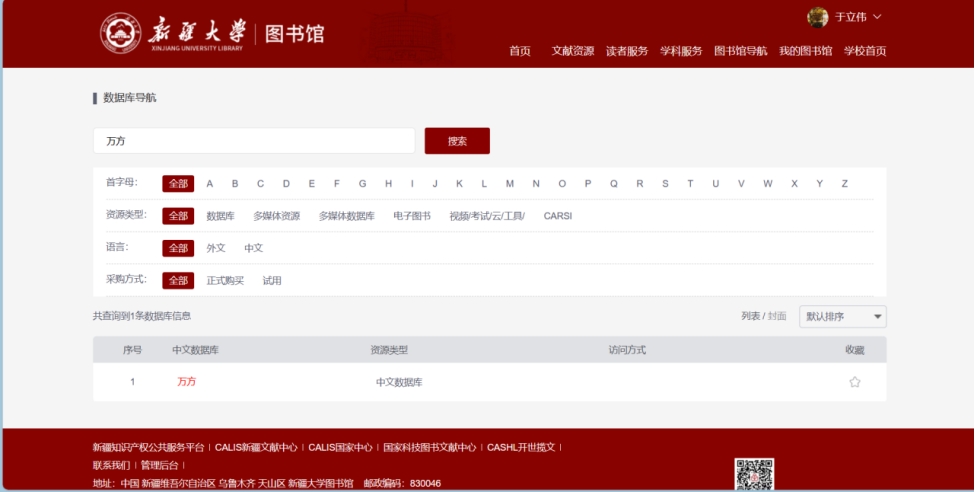Filter by first letter W
Viewport: 975px width, 492px height.
click(x=768, y=183)
